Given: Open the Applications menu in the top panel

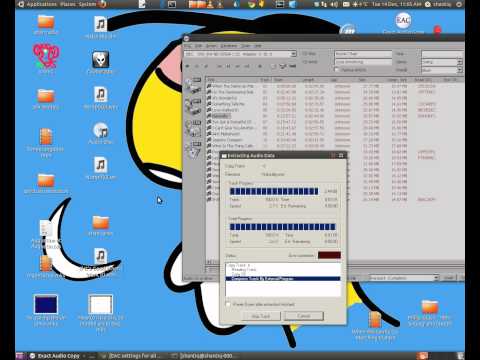Looking at the screenshot, I should click(42, 4).
